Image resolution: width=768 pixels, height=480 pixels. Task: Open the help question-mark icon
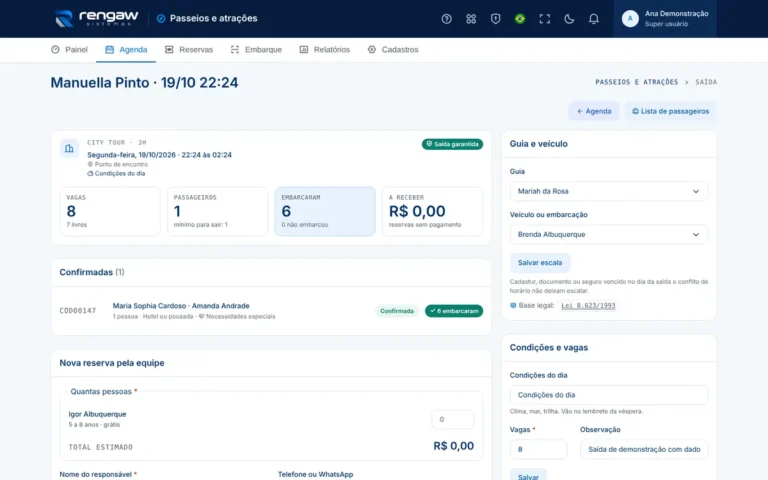pyautogui.click(x=446, y=19)
